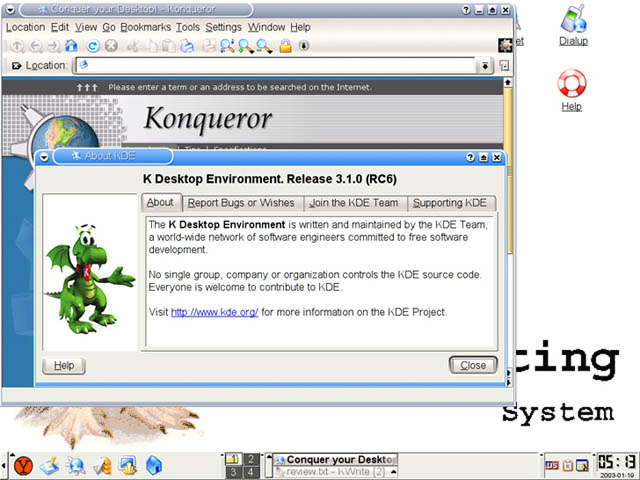Launch the Konqueror globe icon in the panel
The width and height of the screenshot is (640, 480).
point(76,465)
